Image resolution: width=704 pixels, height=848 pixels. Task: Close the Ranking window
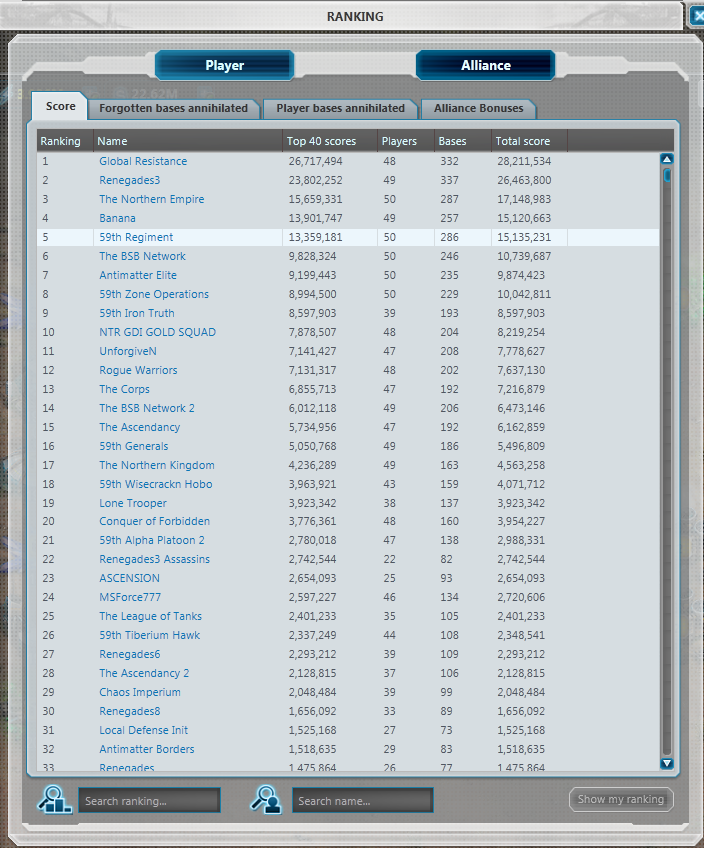(x=698, y=16)
